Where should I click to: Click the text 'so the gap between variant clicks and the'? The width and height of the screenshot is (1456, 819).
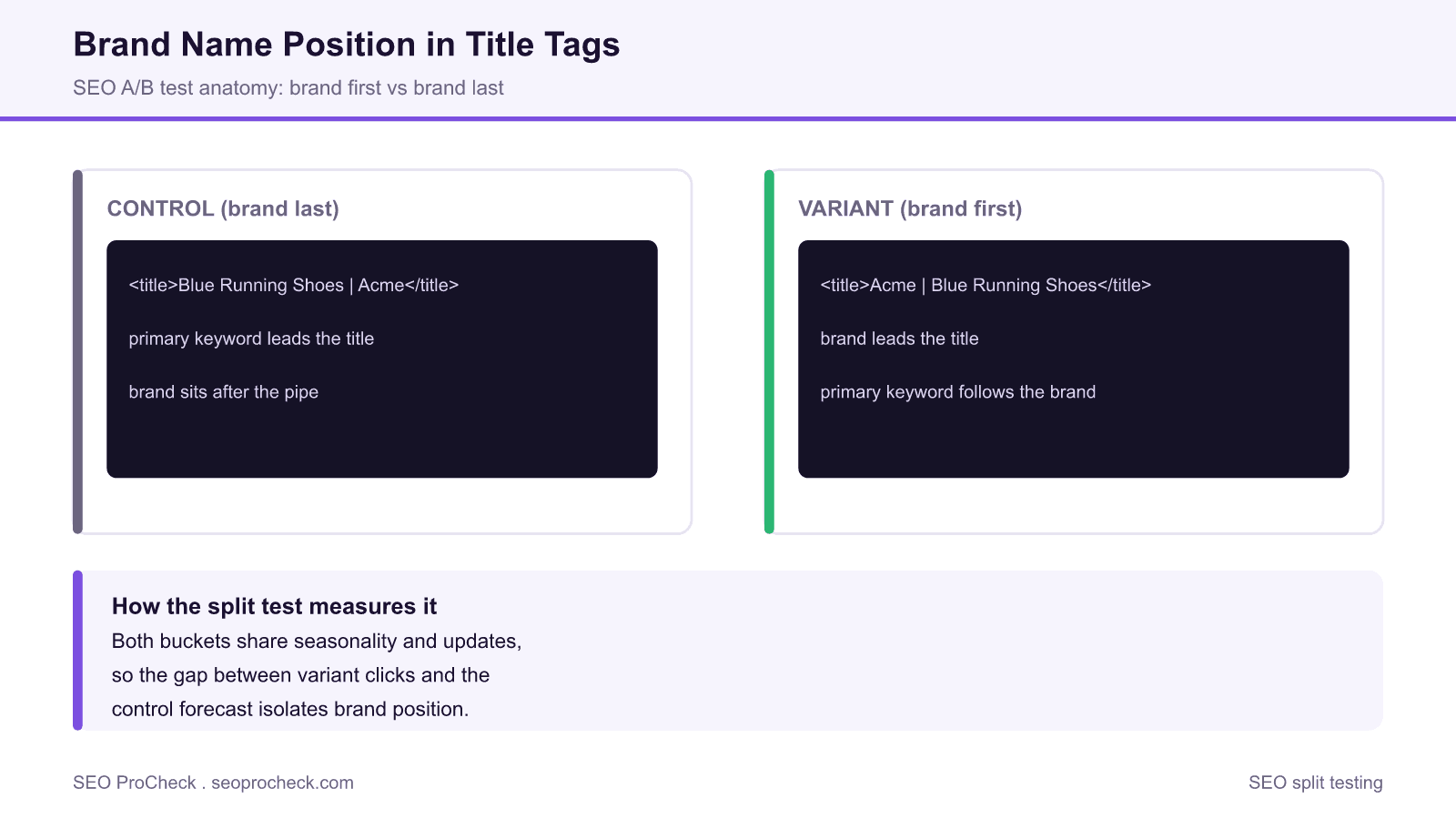[300, 675]
